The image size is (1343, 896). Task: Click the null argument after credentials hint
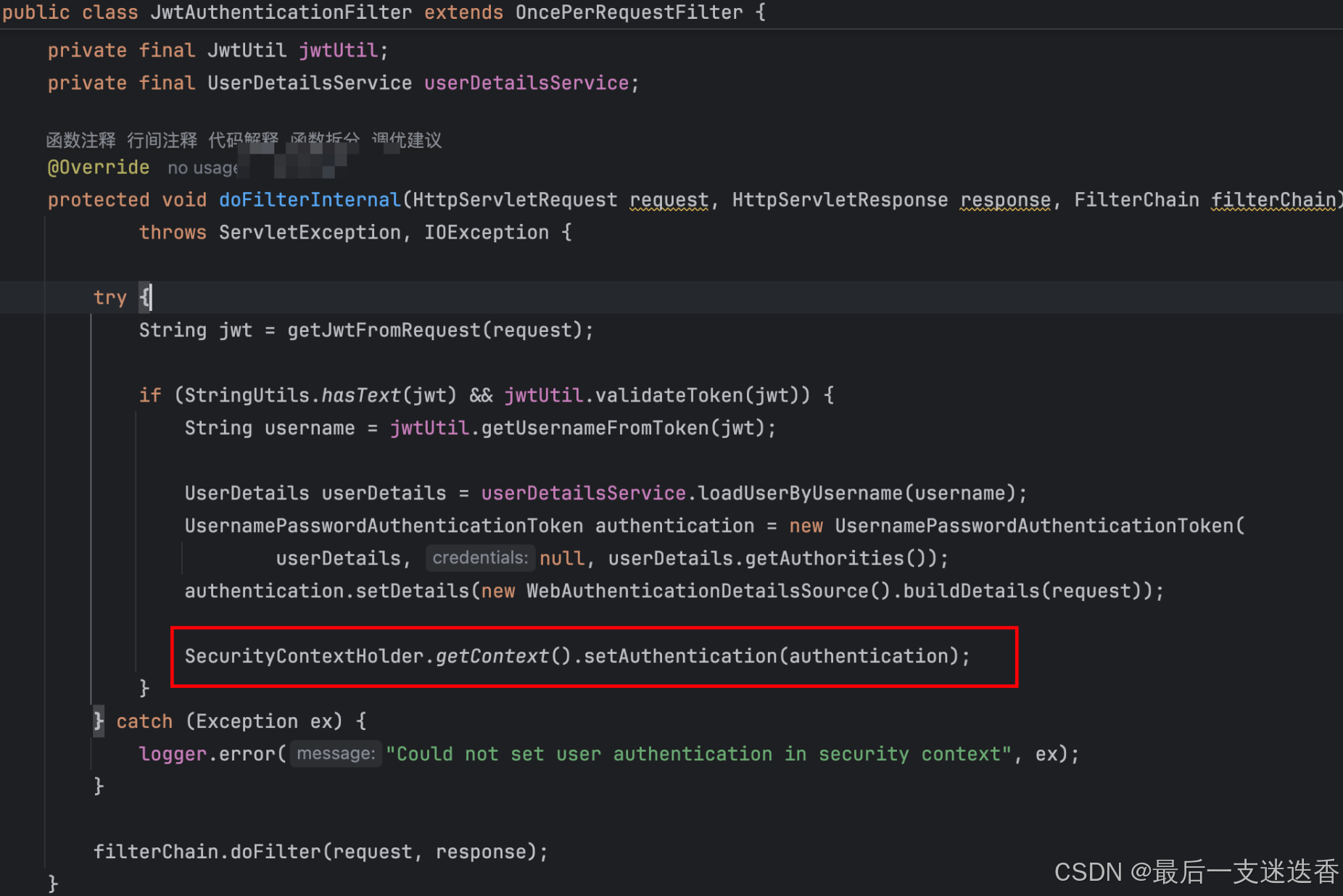[x=561, y=559]
